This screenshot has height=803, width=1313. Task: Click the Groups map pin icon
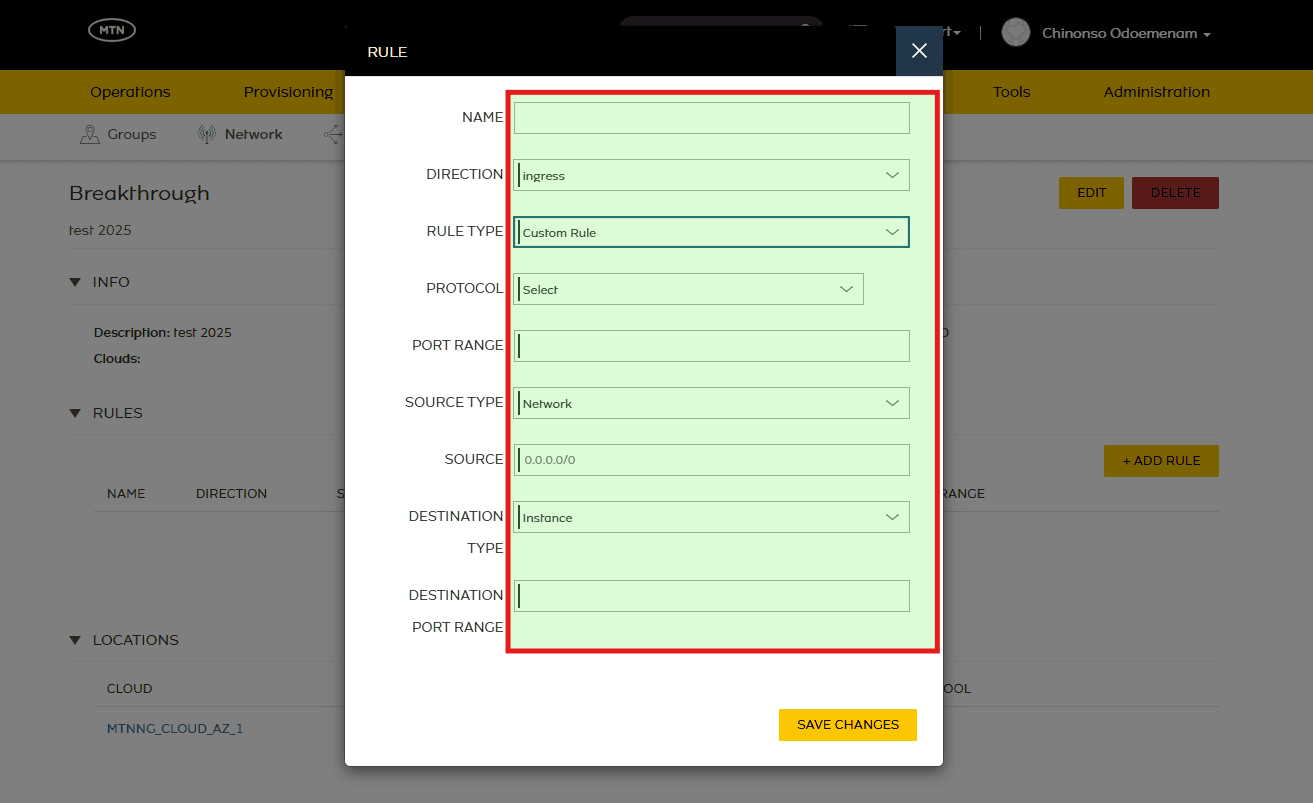[90, 134]
